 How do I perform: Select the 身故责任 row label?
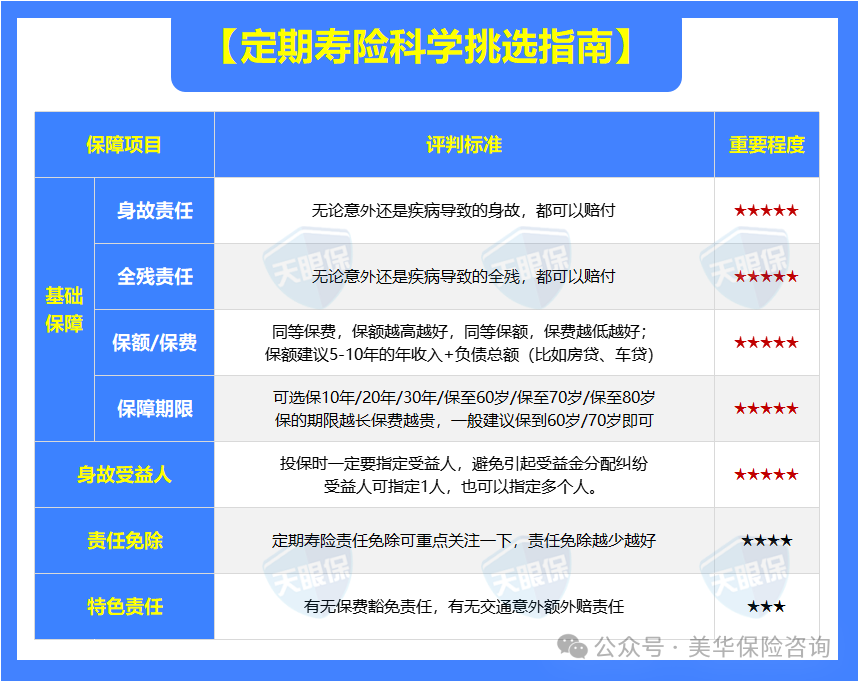[153, 210]
